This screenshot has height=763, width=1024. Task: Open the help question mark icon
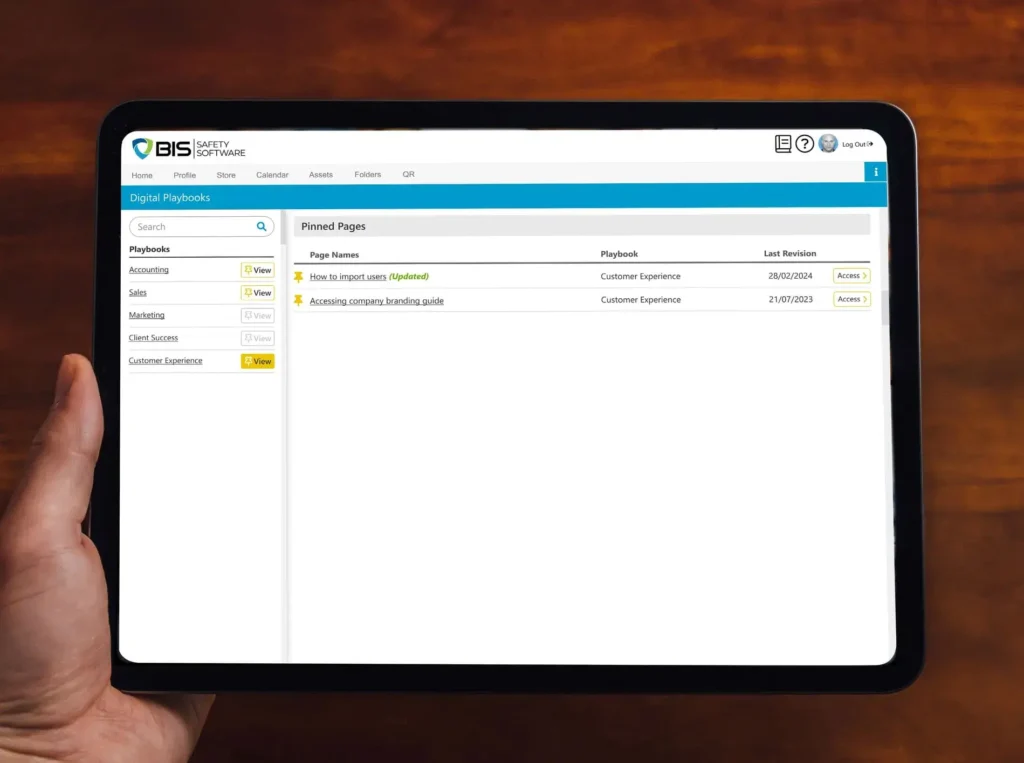[x=804, y=144]
